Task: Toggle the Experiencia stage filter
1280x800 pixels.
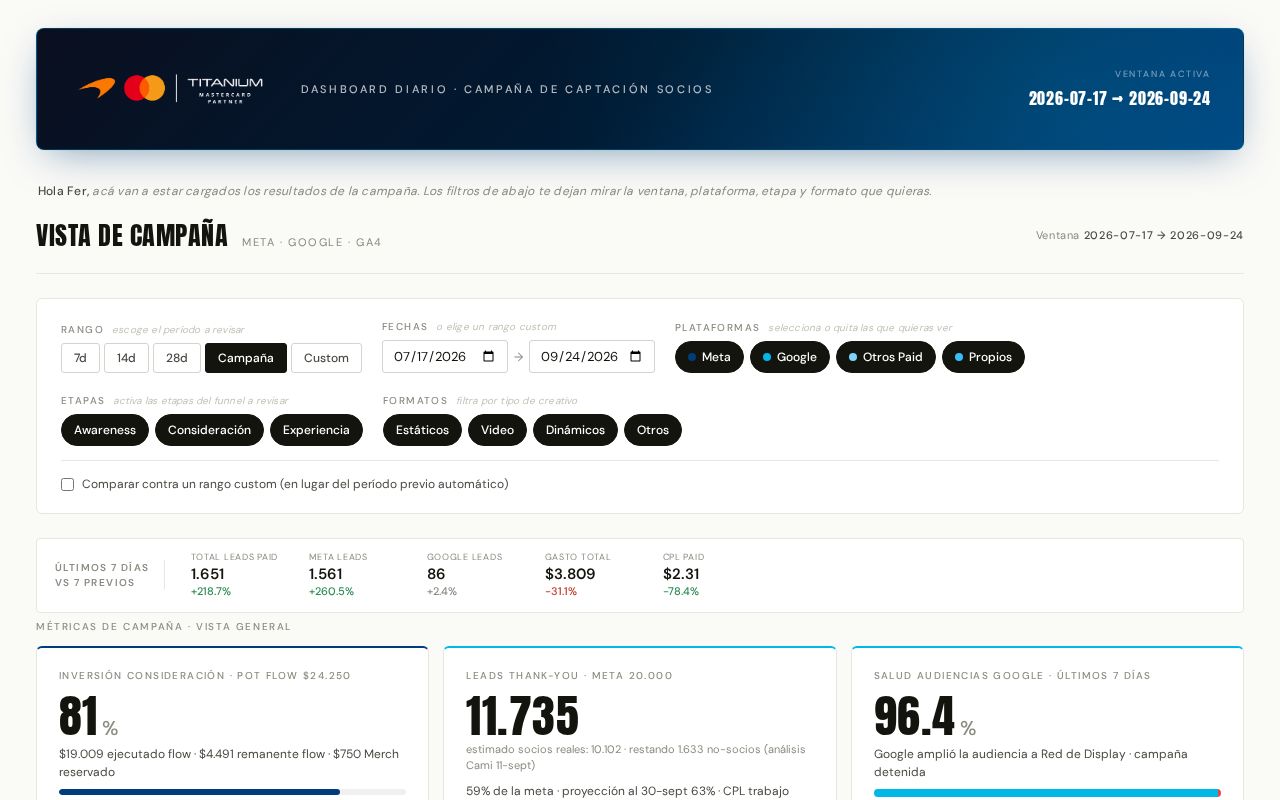Action: (316, 430)
